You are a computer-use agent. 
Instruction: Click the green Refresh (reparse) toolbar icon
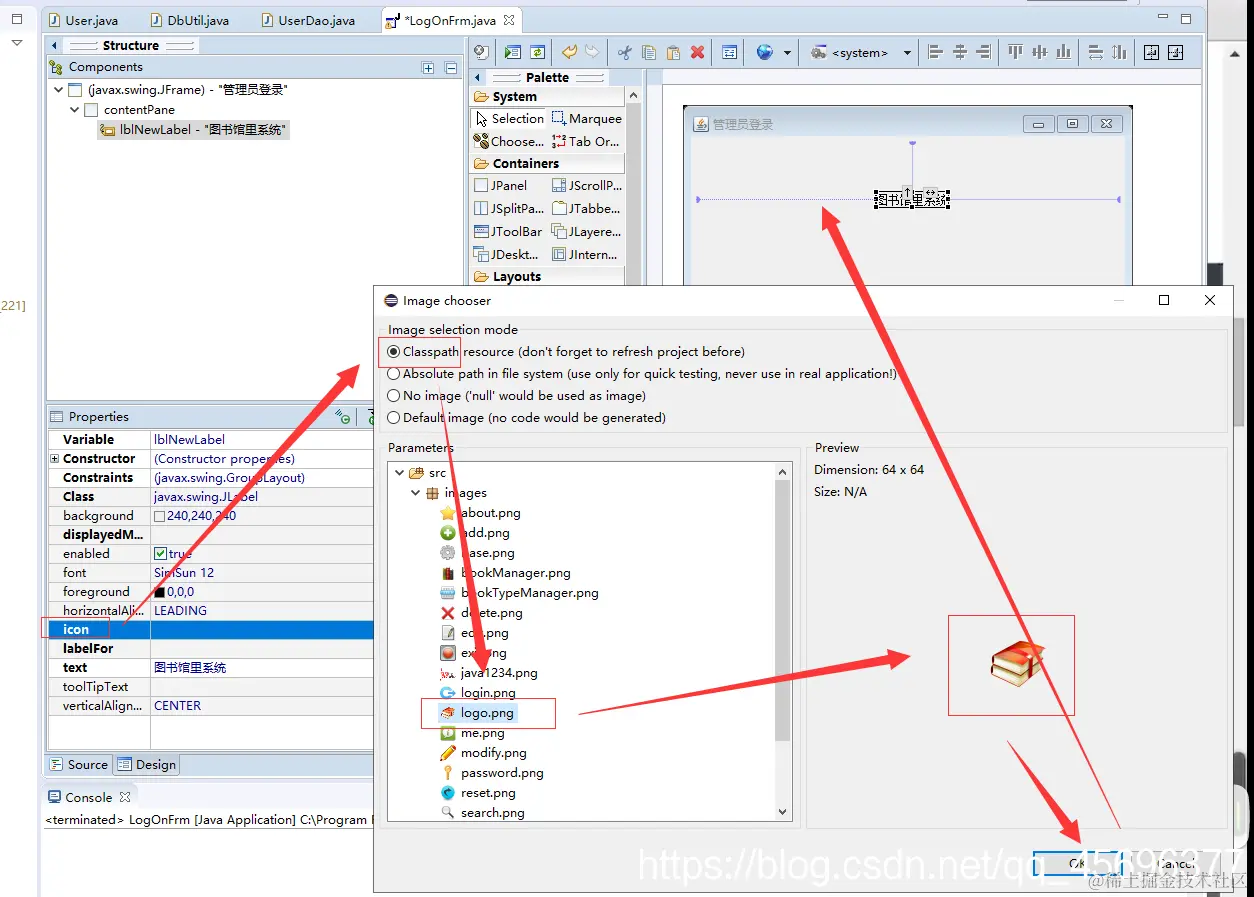coord(537,52)
